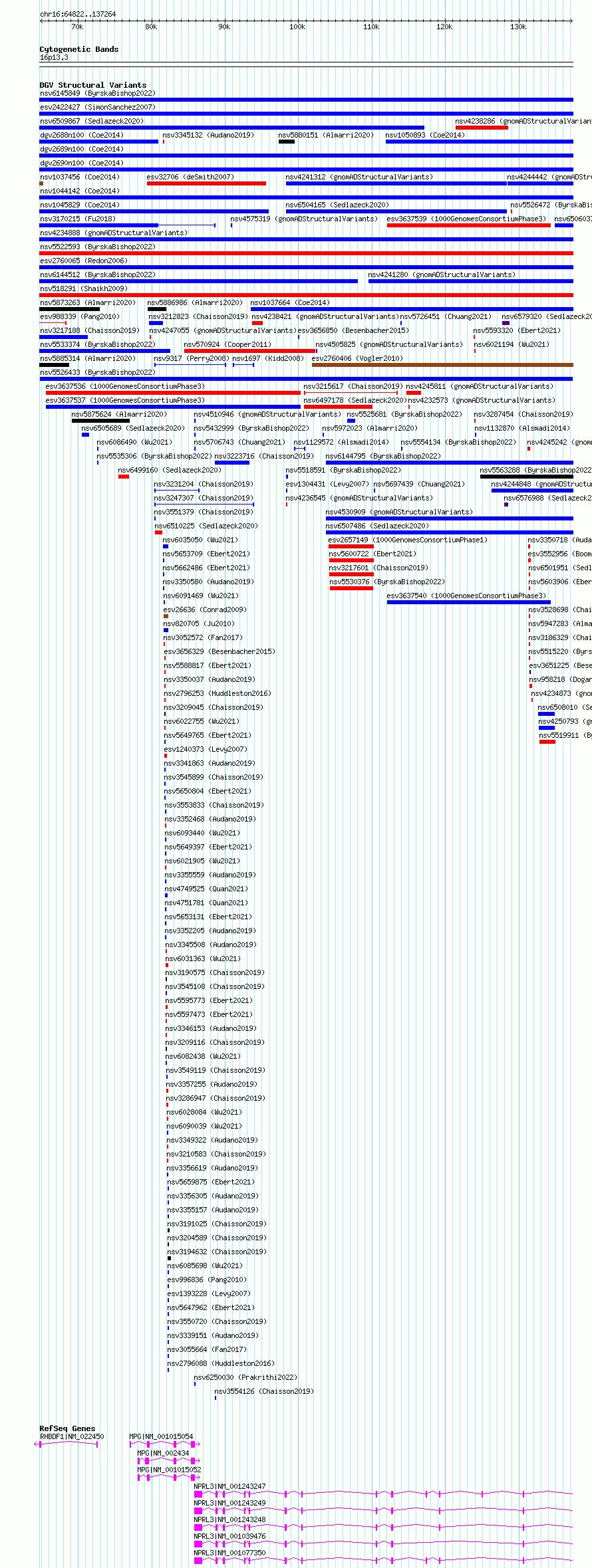Click the black bar under nsv5880151
The image size is (592, 1568).
(x=287, y=142)
